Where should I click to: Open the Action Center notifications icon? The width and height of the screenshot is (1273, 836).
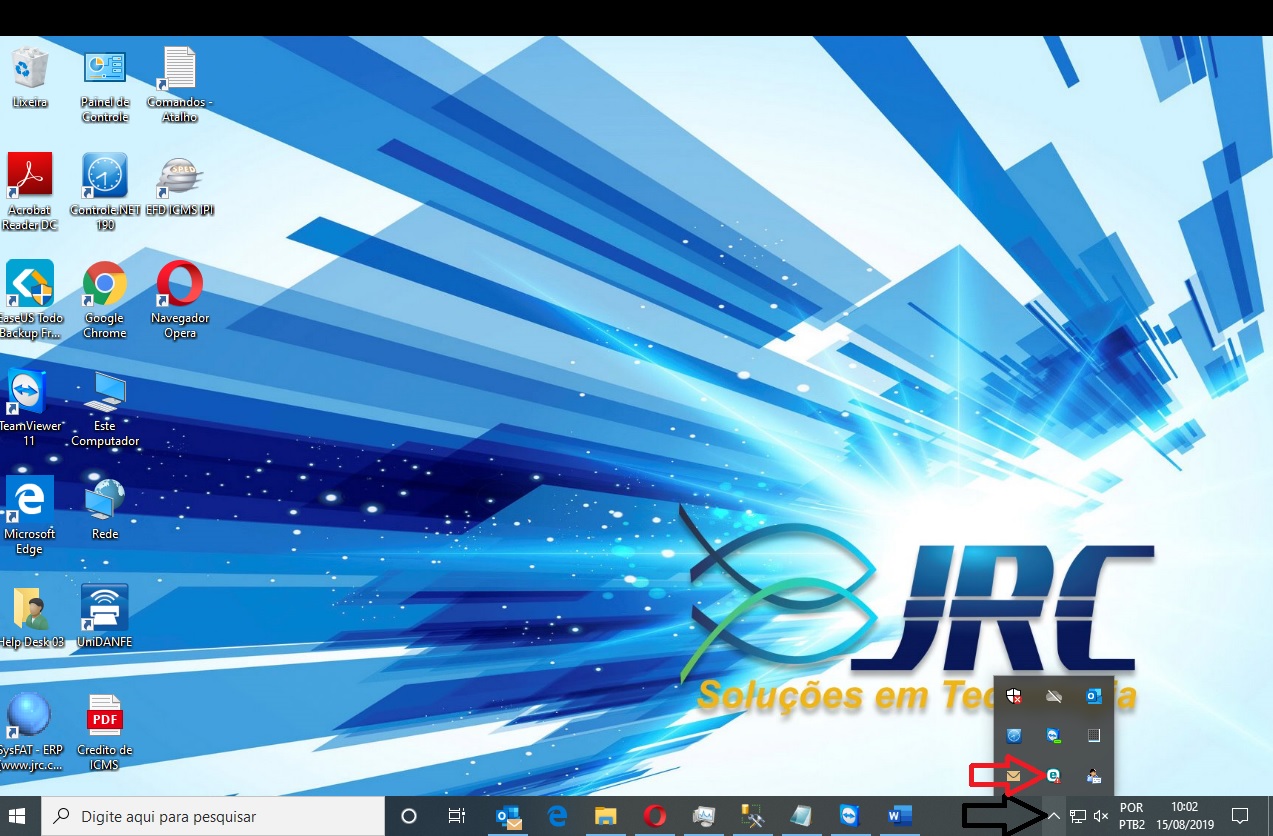click(x=1240, y=816)
